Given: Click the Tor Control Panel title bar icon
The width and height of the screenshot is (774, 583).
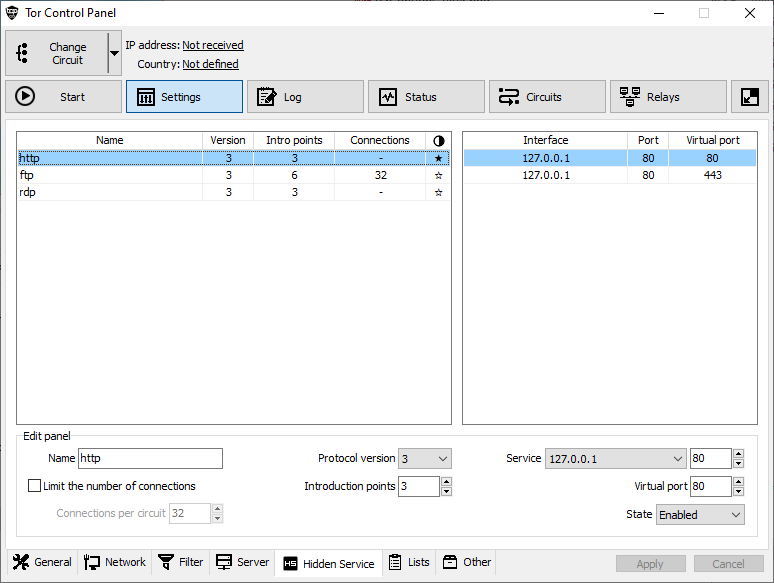Looking at the screenshot, I should [x=12, y=13].
